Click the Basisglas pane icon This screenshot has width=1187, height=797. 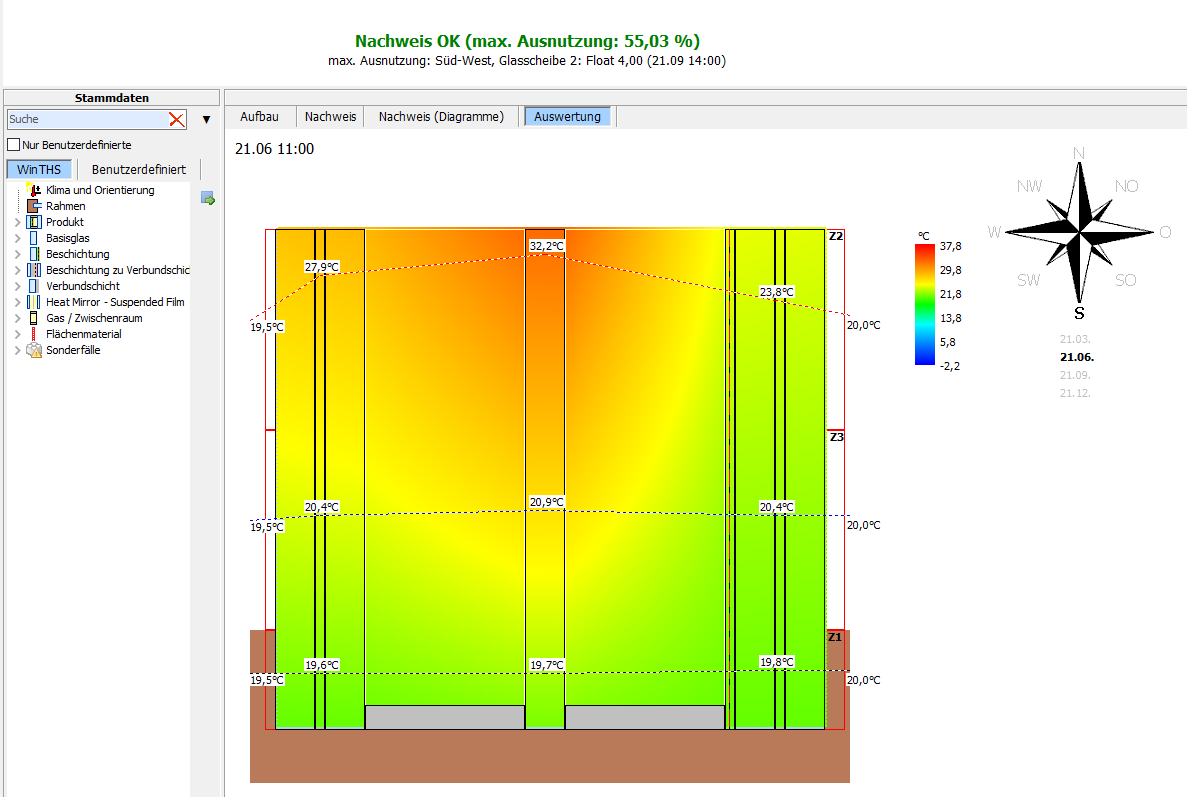[x=34, y=238]
